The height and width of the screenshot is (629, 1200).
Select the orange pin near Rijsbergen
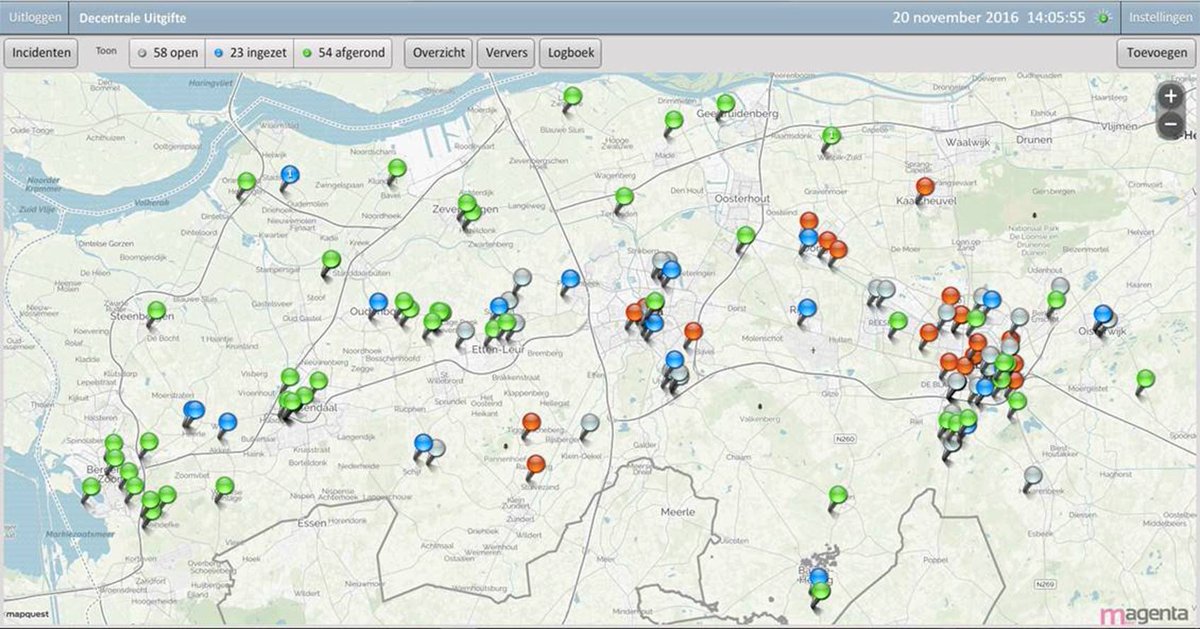(531, 422)
